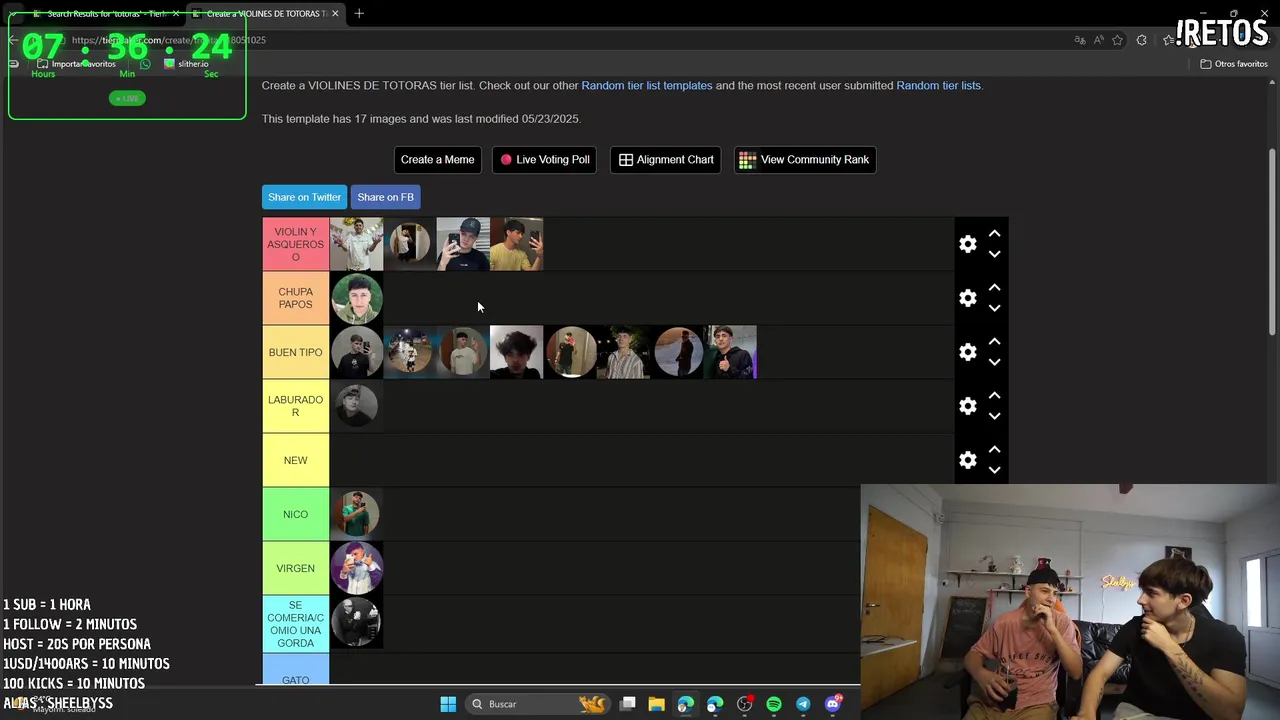This screenshot has width=1280, height=720.
Task: Select VIOLIN Y ASQUEROSO tier label
Action: [296, 244]
